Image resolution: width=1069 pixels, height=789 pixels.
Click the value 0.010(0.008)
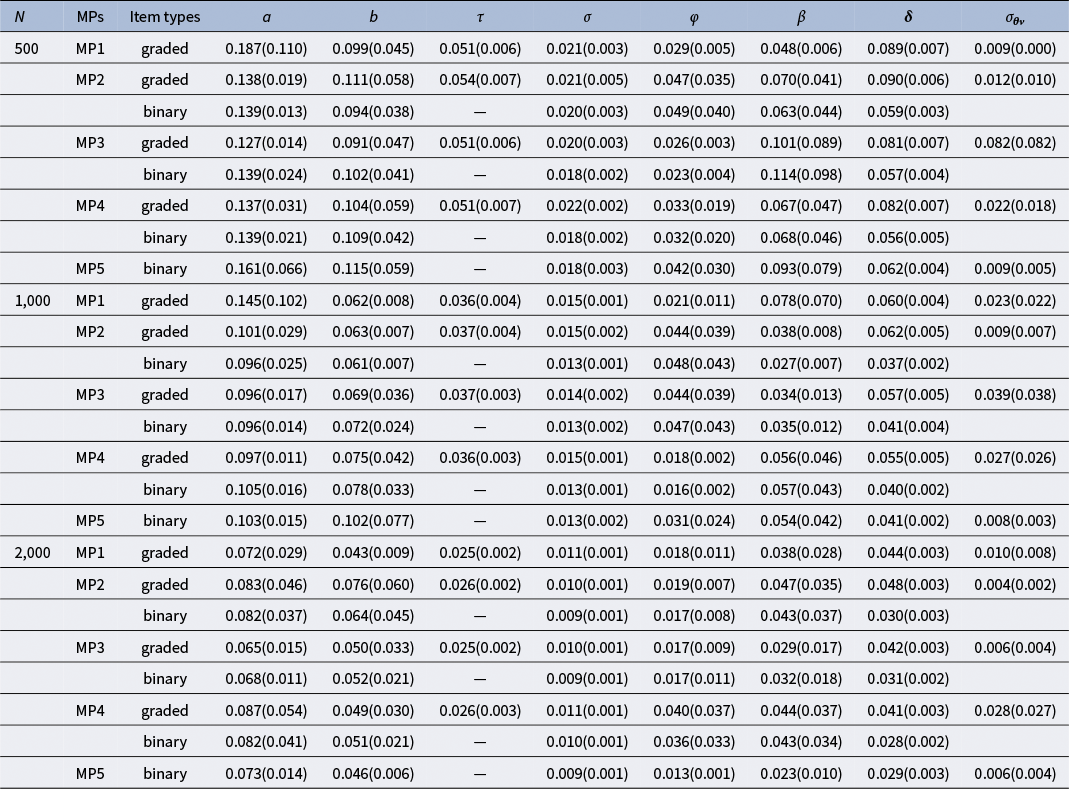click(x=1015, y=552)
